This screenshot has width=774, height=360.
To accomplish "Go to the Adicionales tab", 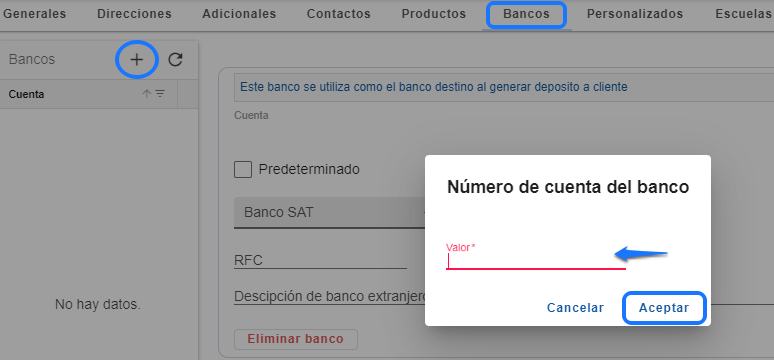I will (x=239, y=14).
